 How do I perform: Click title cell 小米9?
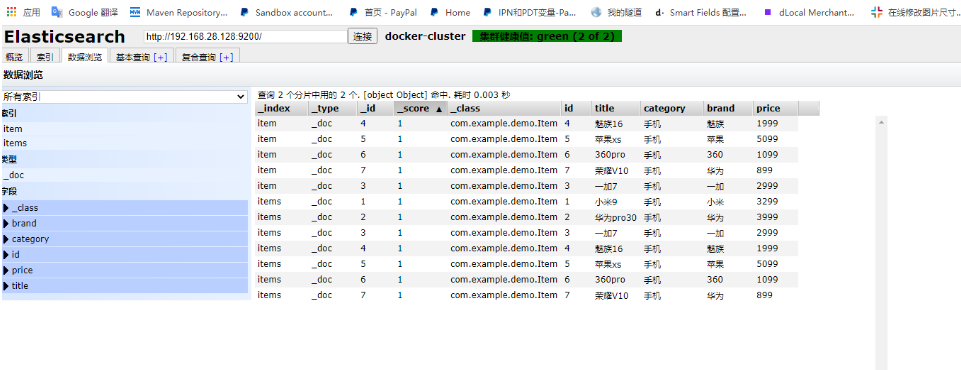[x=607, y=201]
